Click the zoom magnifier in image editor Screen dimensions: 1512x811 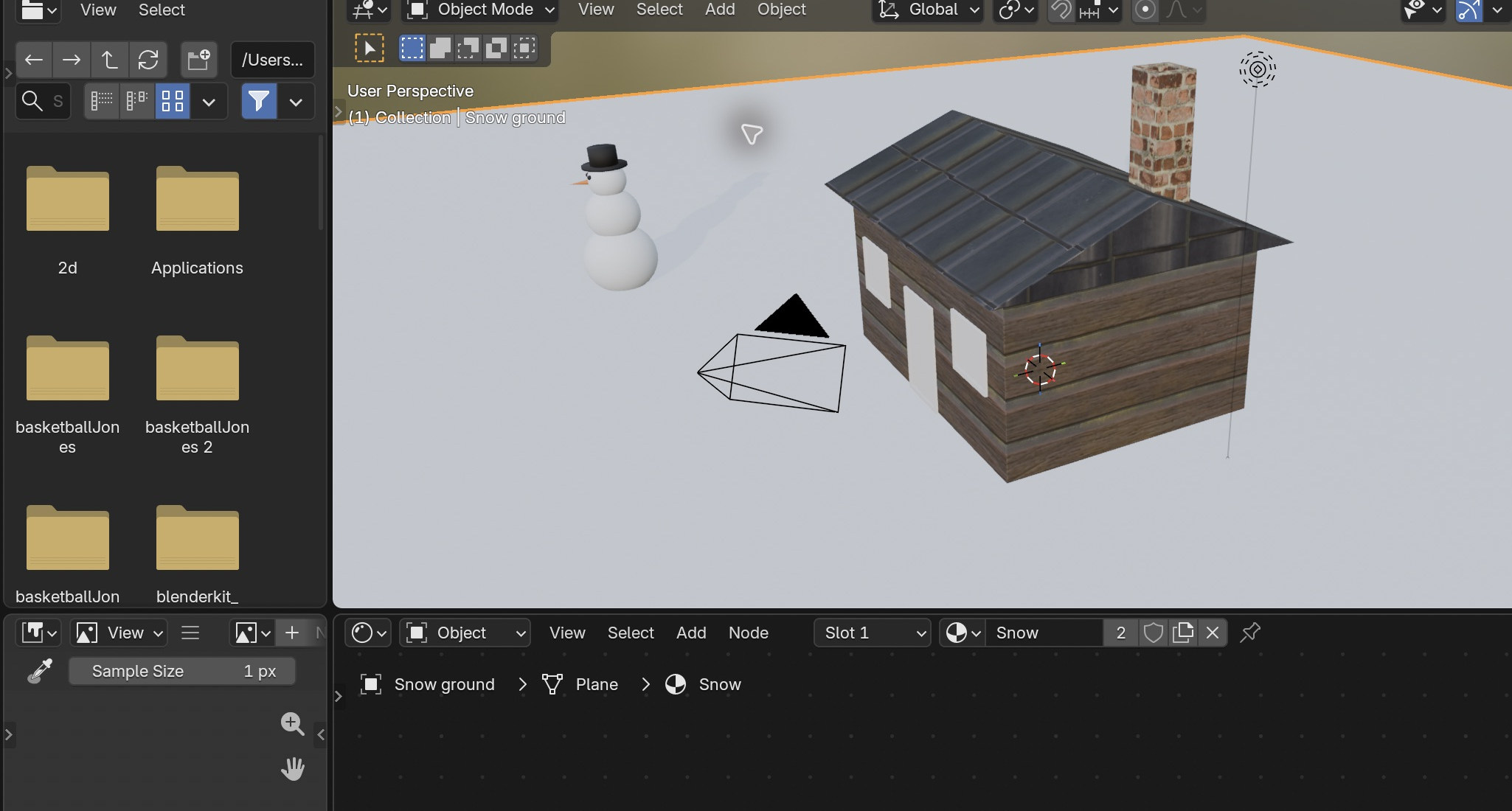(x=293, y=724)
